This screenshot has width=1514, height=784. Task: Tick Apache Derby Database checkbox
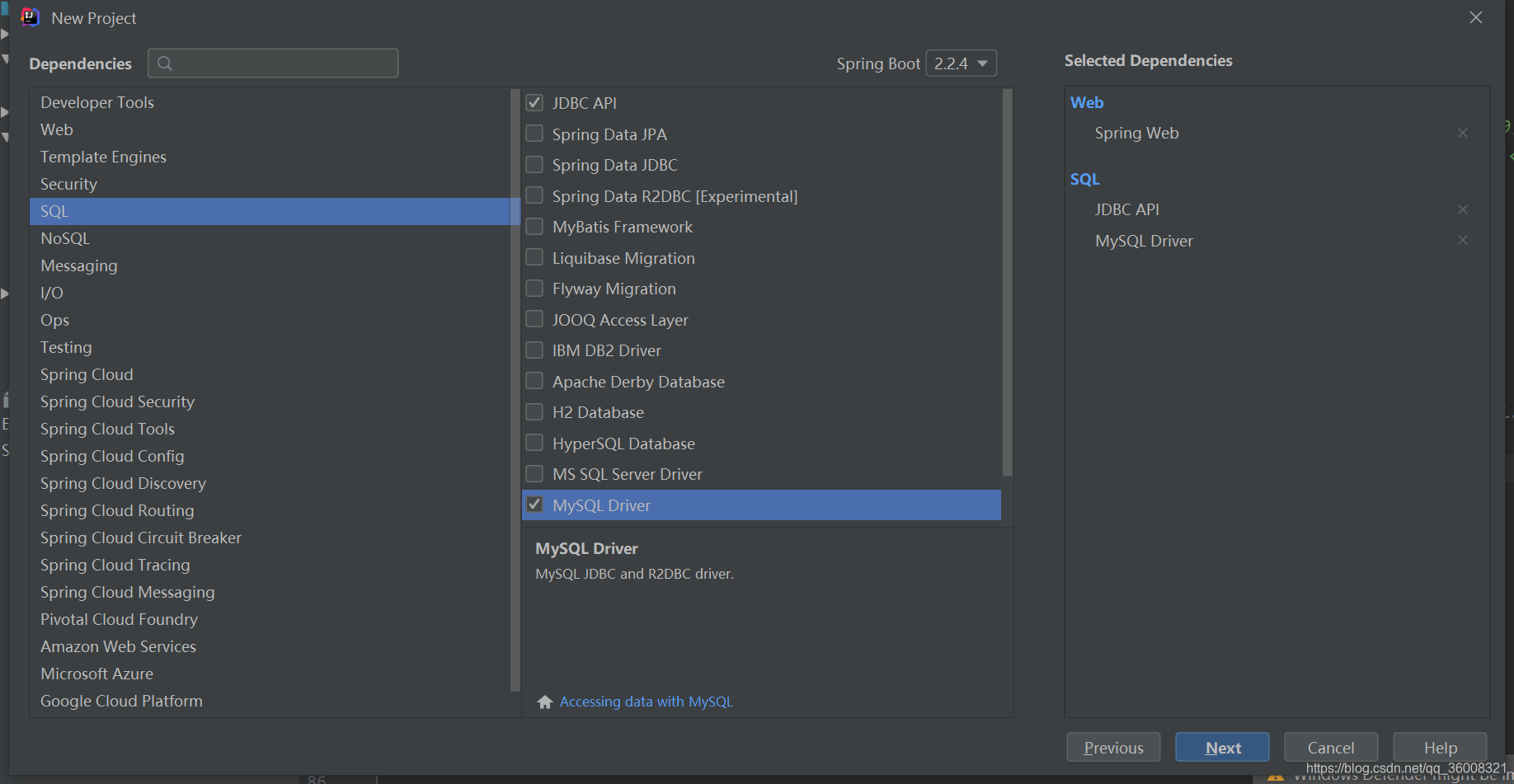(x=534, y=381)
